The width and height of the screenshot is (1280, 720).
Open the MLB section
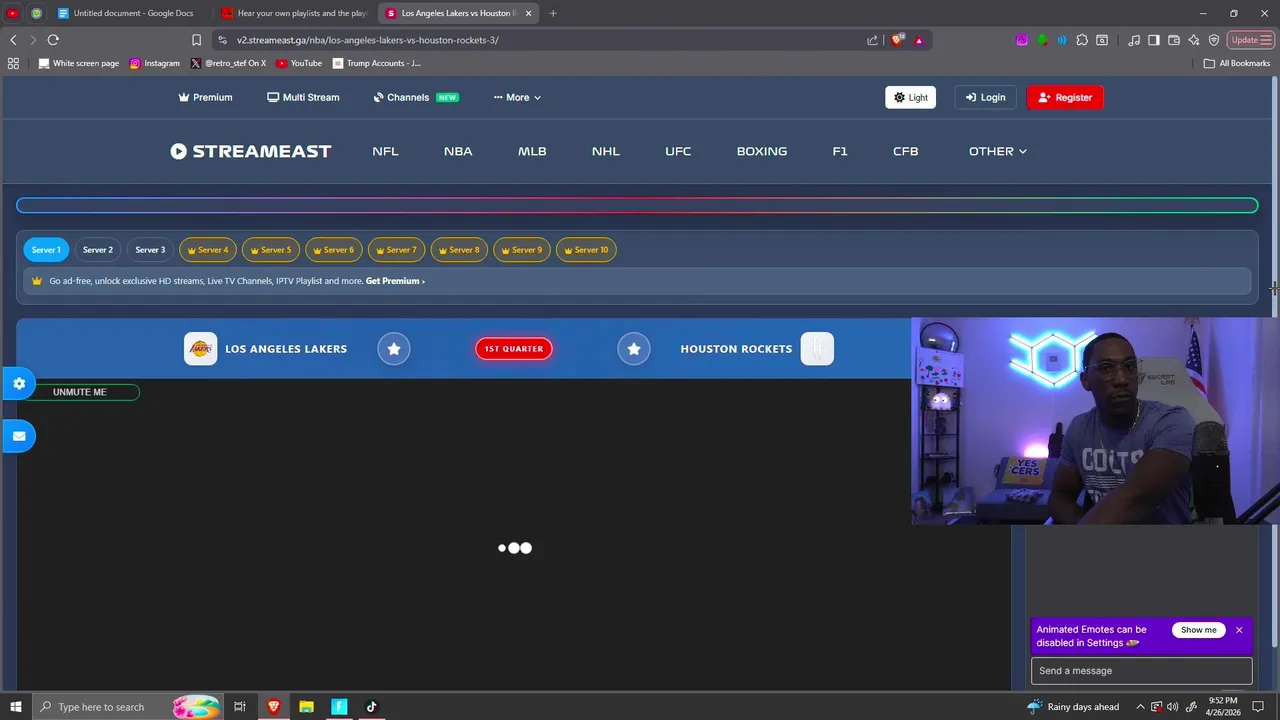[532, 151]
